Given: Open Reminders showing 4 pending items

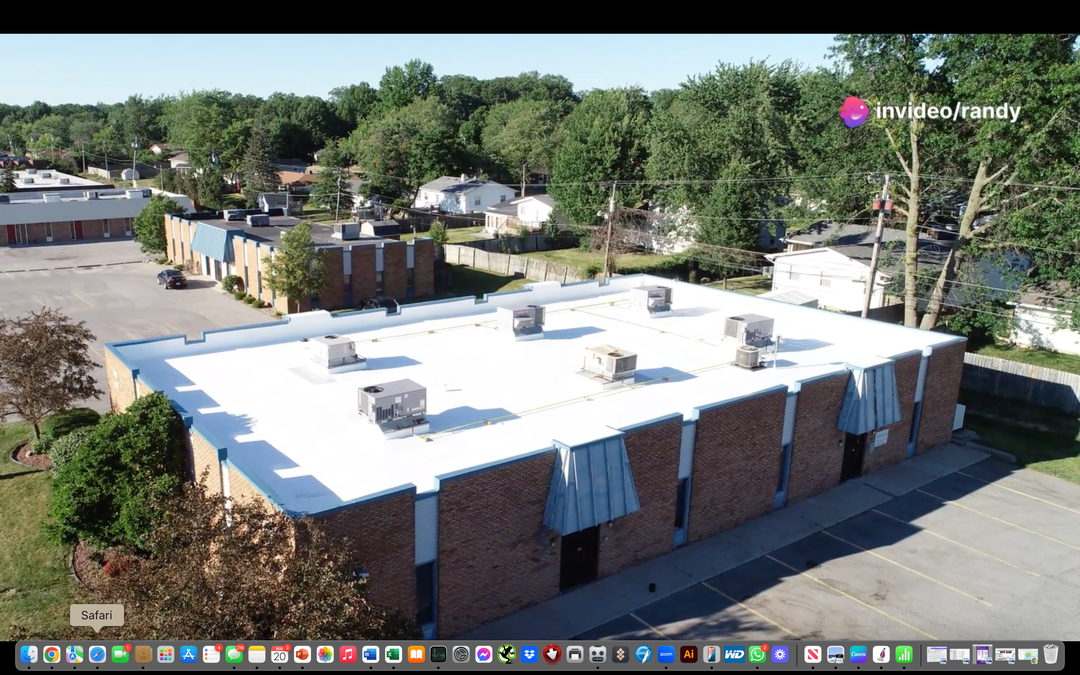Looking at the screenshot, I should tap(211, 654).
